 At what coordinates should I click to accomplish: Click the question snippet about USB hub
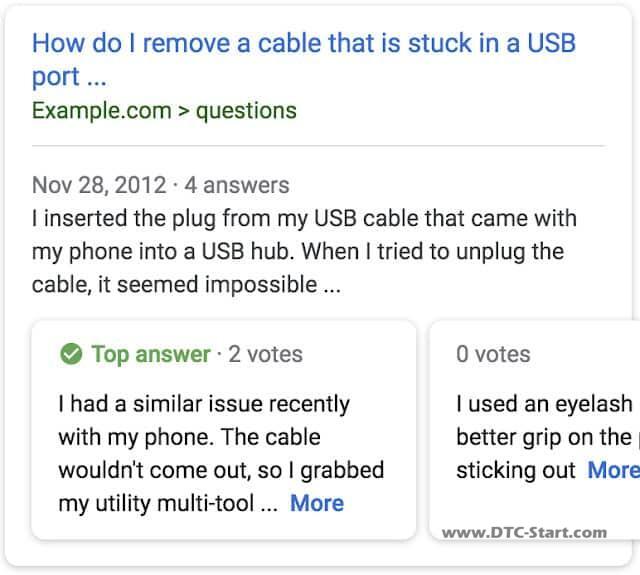point(304,251)
